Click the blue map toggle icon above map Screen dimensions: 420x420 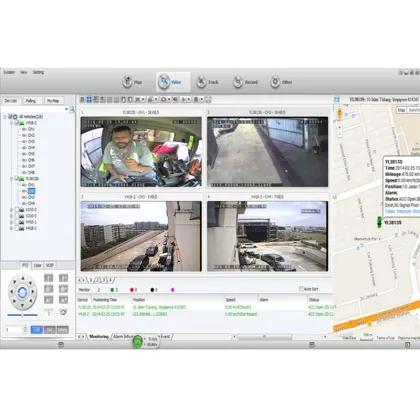[337, 99]
